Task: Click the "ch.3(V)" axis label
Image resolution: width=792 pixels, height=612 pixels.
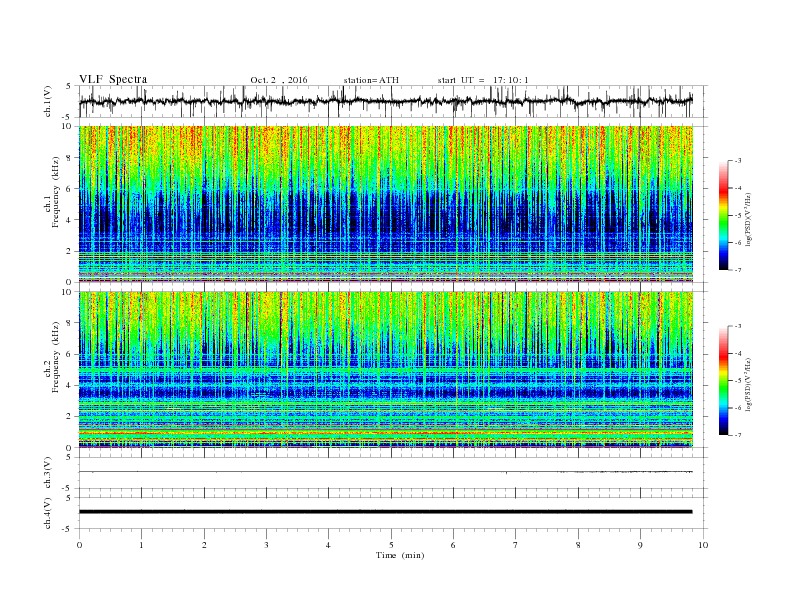Action: (48, 473)
